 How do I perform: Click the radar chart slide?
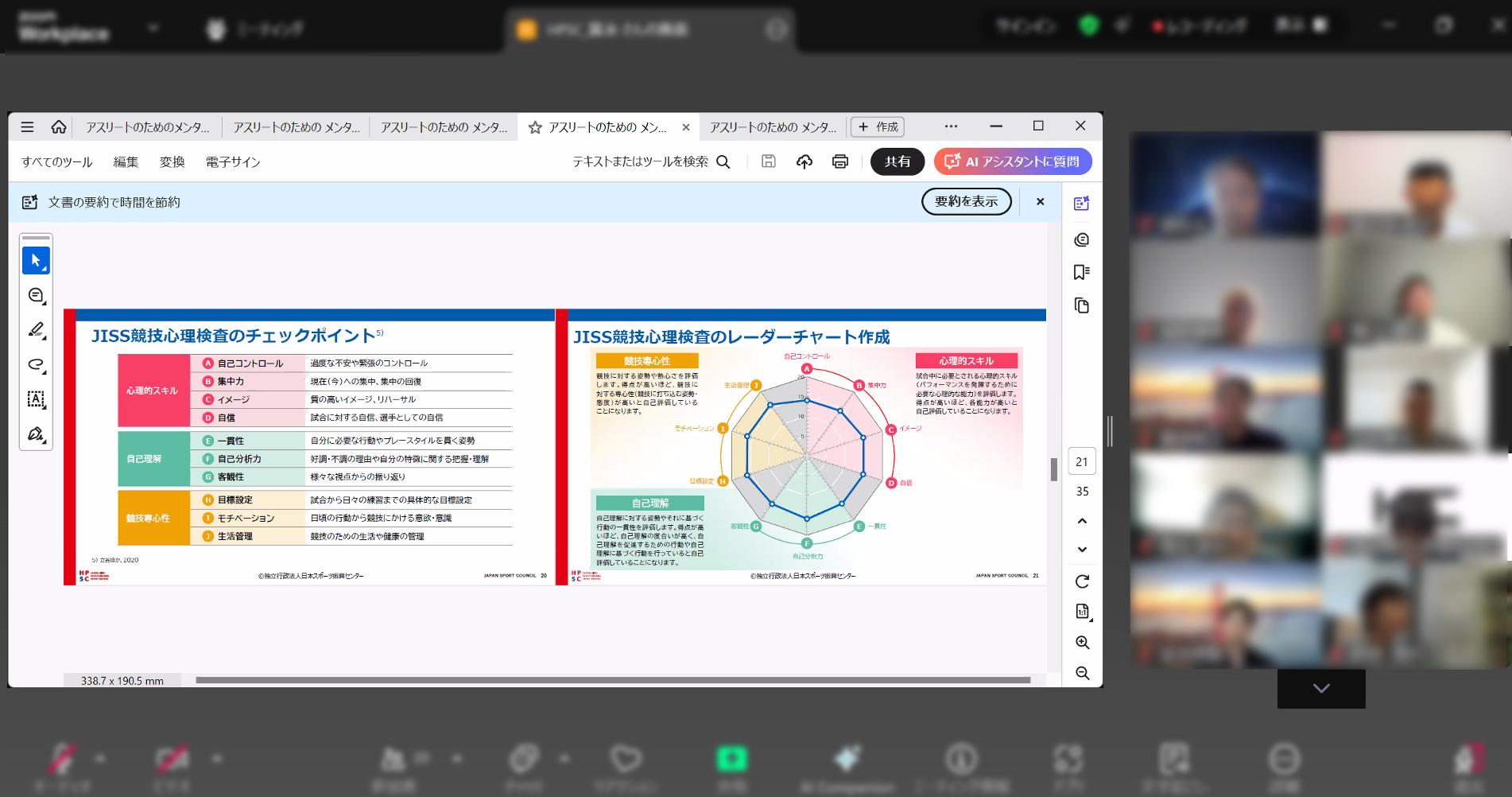point(801,447)
